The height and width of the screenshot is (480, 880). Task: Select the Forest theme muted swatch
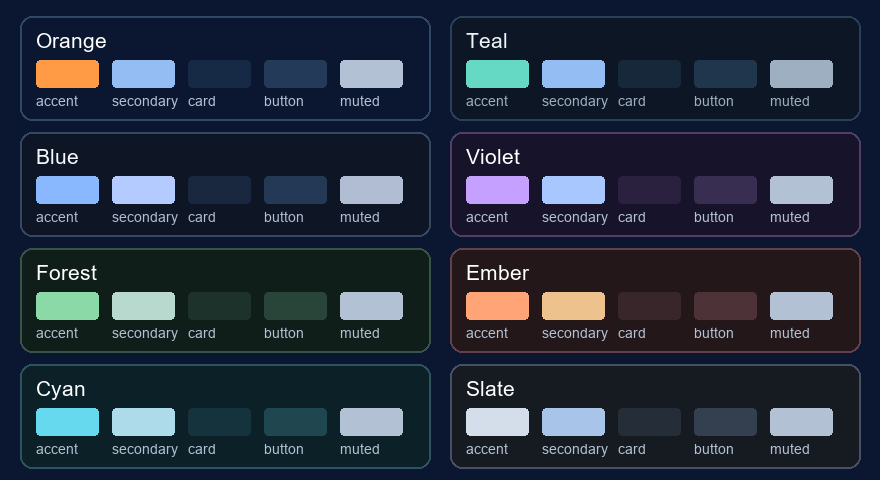pyautogui.click(x=372, y=306)
